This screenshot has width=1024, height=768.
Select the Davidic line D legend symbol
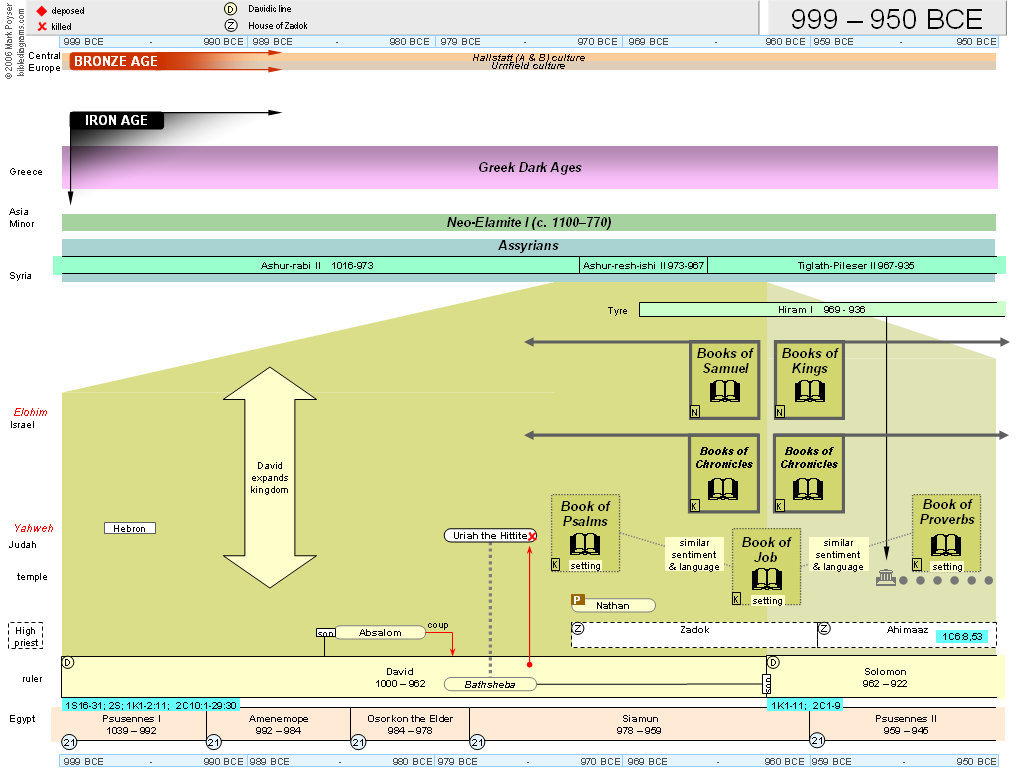(x=231, y=9)
